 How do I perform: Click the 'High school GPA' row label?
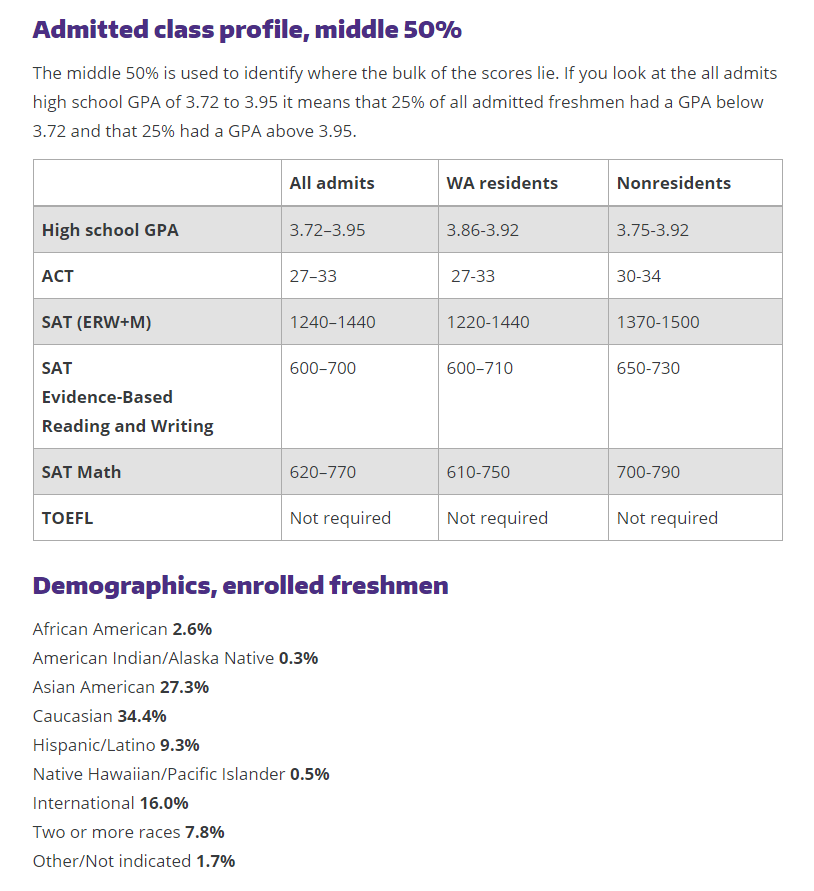110,230
